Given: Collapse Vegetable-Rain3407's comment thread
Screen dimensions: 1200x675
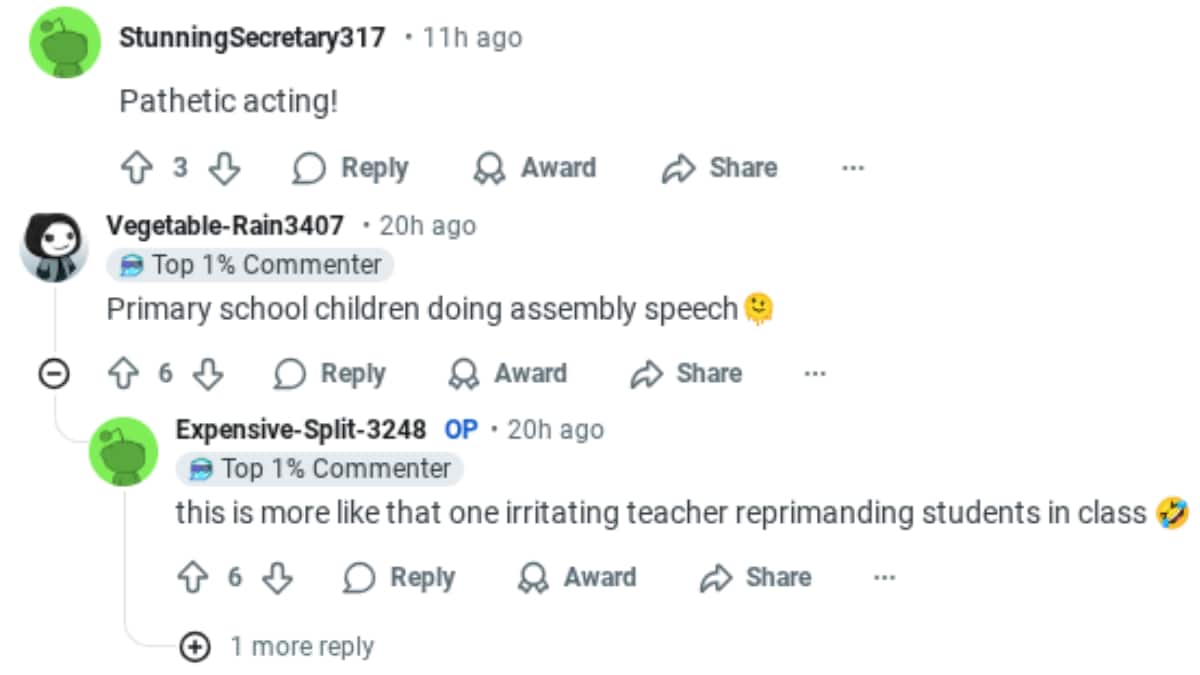Looking at the screenshot, I should tap(53, 374).
